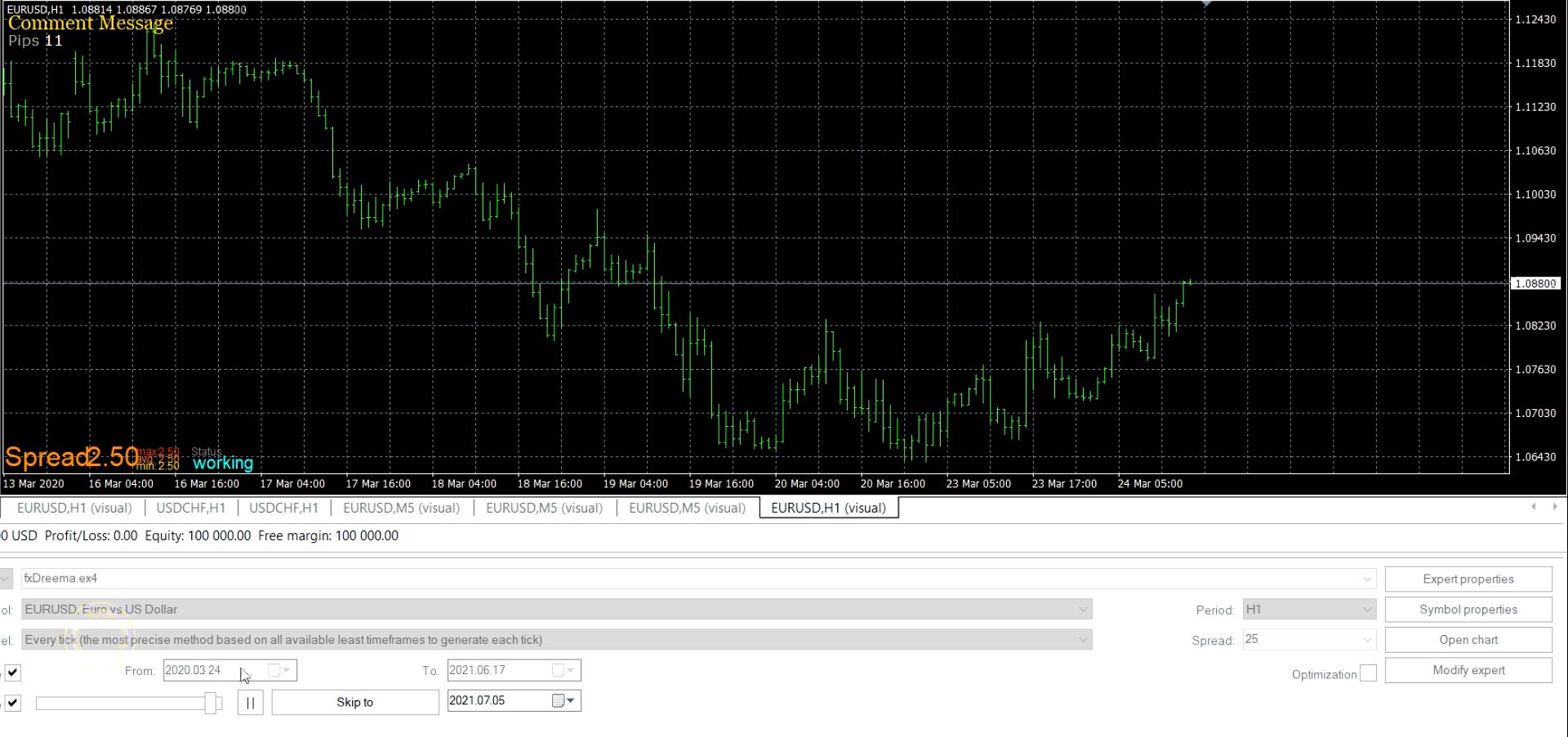
Task: Open the fxDreema.ex4 expert dropdown
Action: pos(1367,579)
